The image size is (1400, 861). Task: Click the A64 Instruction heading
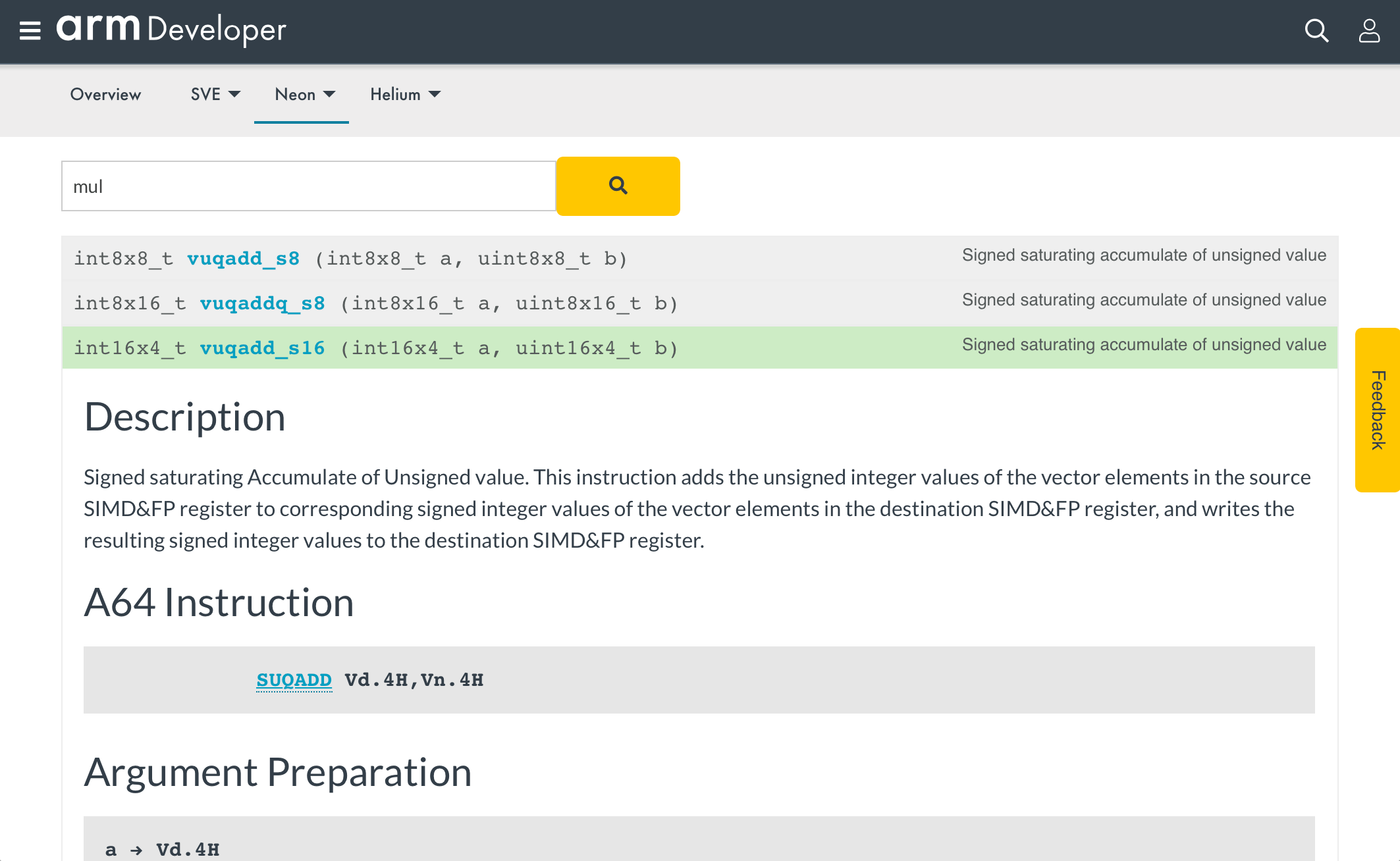pos(219,602)
